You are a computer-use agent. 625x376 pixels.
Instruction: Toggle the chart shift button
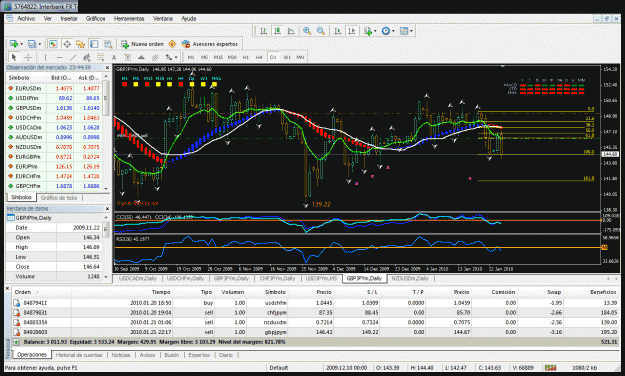point(352,31)
